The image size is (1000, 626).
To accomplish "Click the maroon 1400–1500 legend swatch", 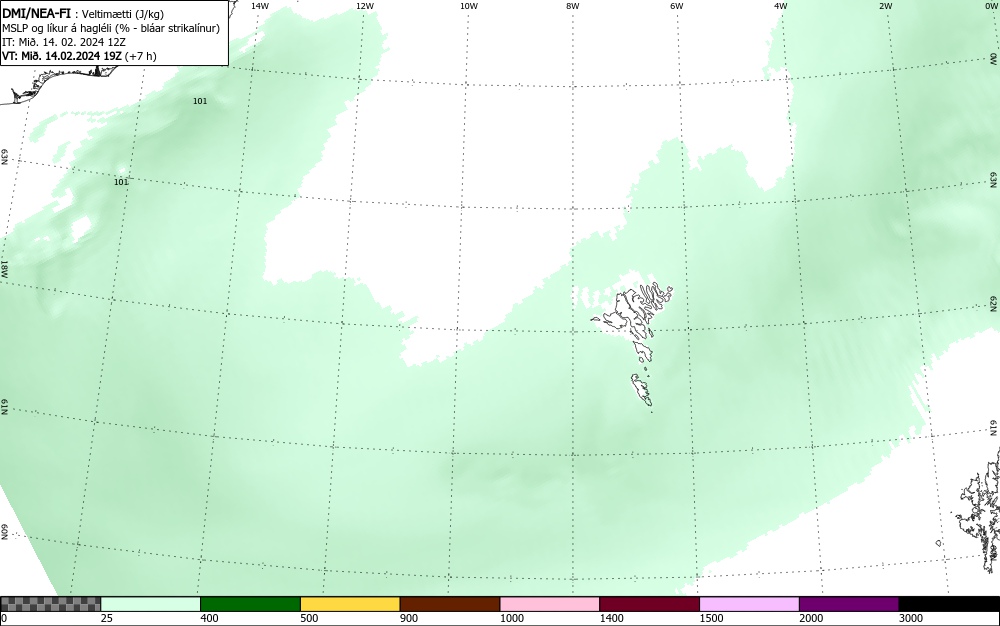I will tap(649, 604).
